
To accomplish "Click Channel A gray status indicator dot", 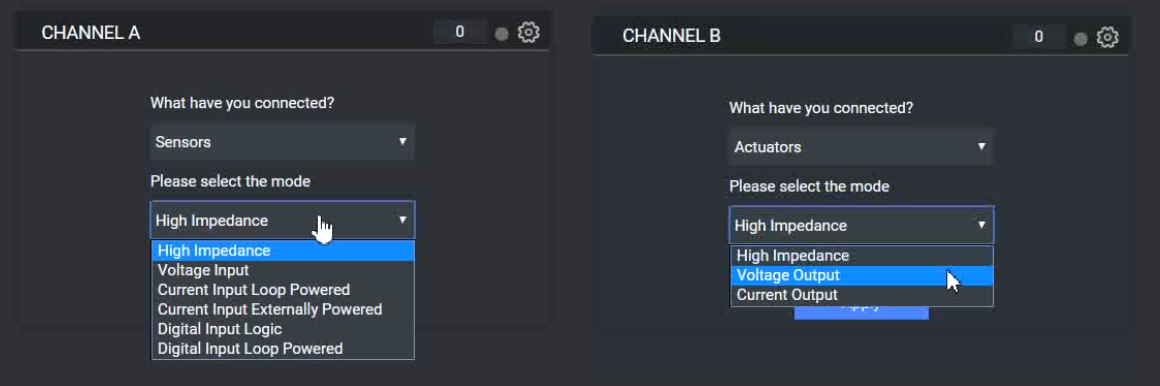I will point(502,34).
